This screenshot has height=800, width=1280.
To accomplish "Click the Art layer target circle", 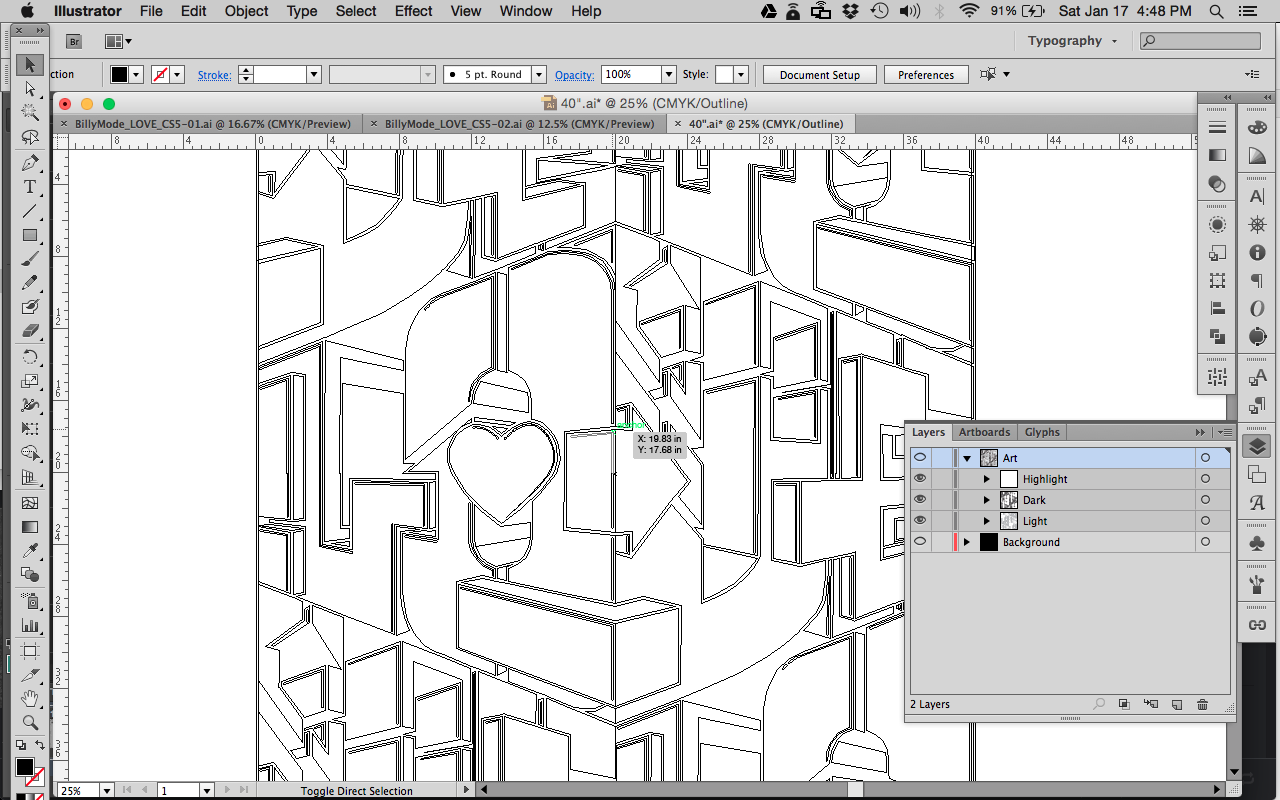I will (x=1205, y=458).
